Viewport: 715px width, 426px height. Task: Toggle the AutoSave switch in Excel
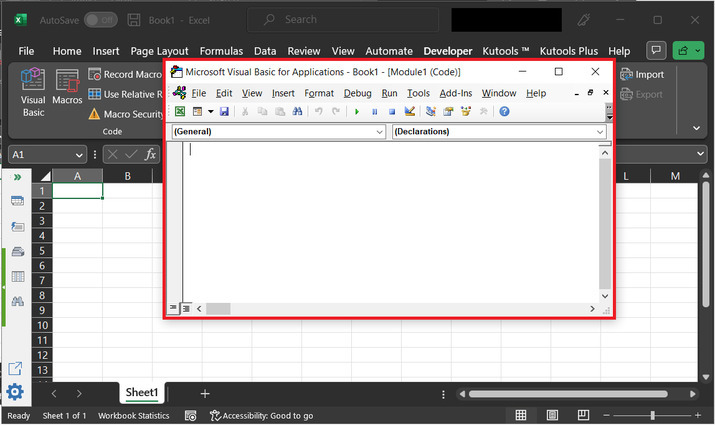pyautogui.click(x=100, y=20)
